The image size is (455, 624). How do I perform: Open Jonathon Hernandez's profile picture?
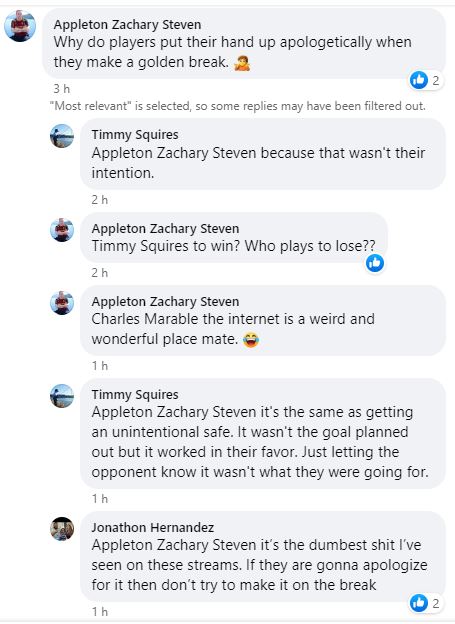tap(62, 529)
